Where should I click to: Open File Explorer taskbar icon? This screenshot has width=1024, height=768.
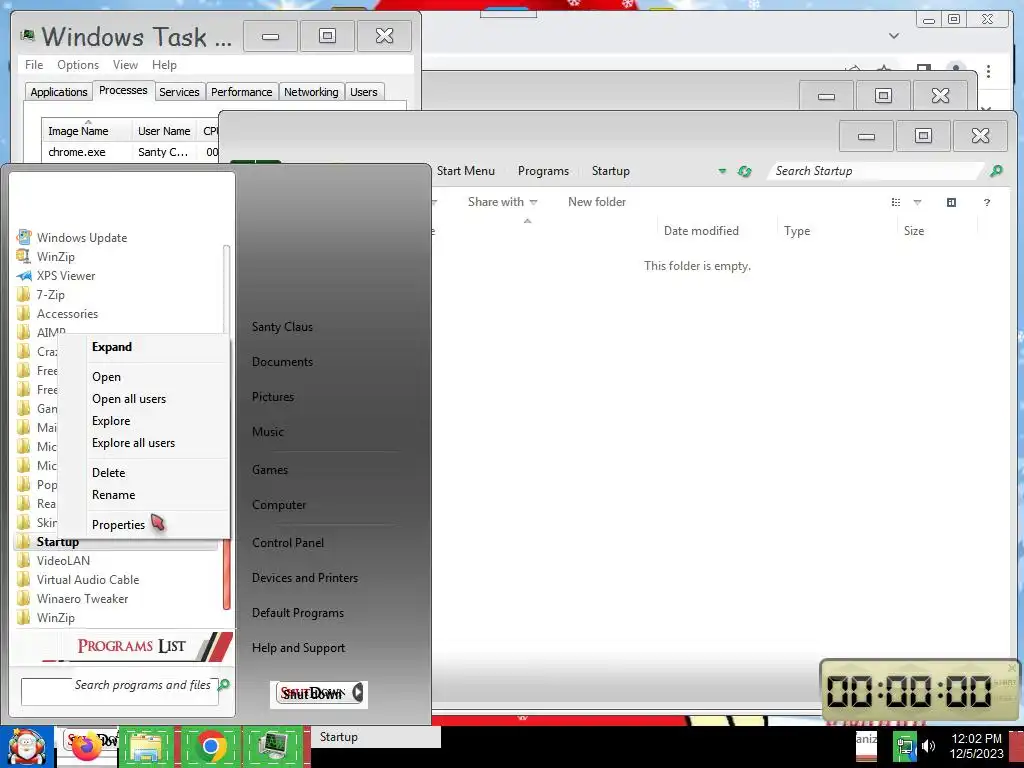pyautogui.click(x=148, y=746)
